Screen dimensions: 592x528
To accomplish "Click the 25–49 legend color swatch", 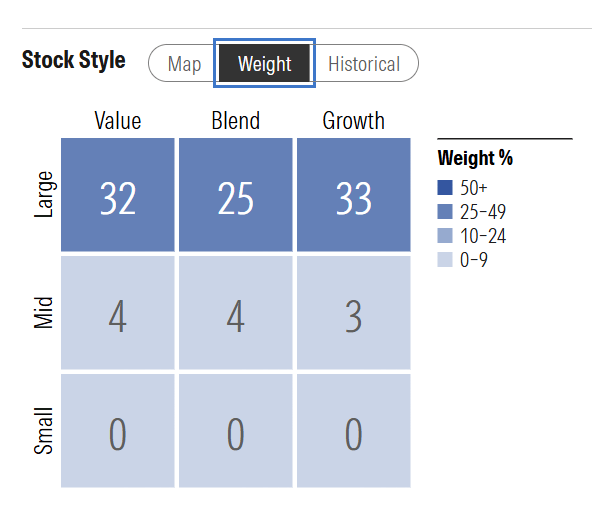I will click(445, 212).
